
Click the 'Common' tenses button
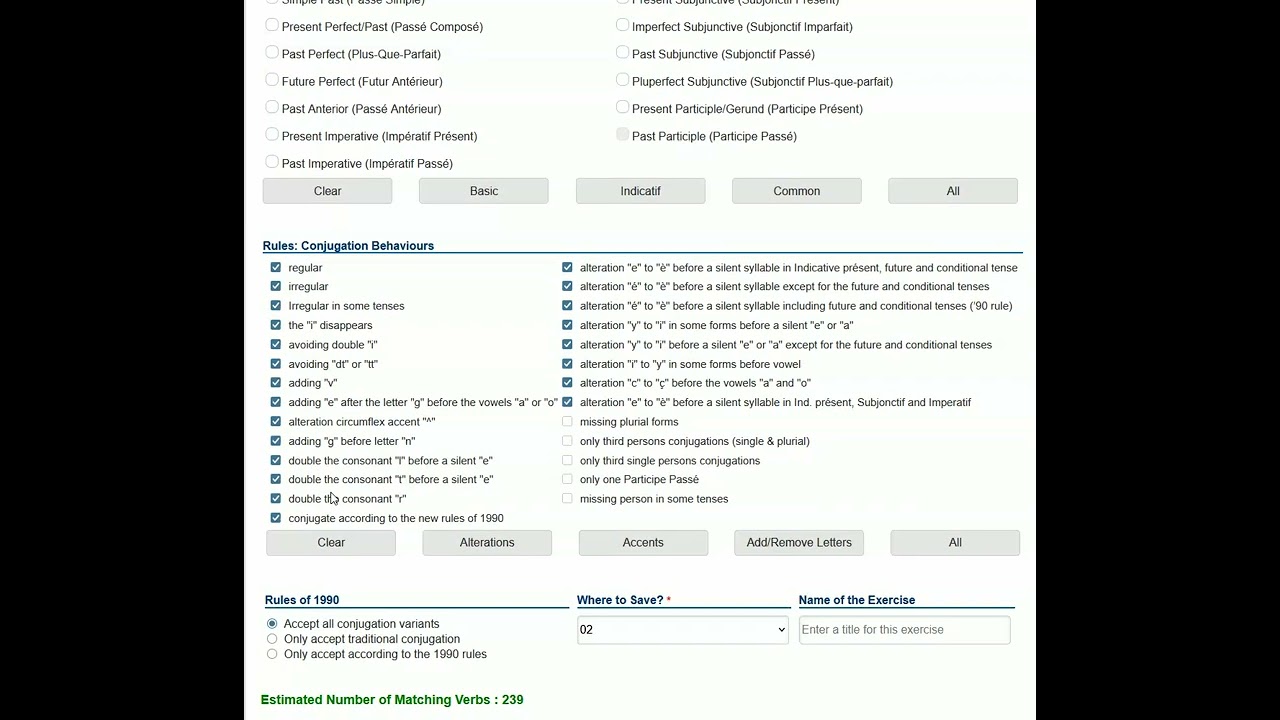point(797,191)
